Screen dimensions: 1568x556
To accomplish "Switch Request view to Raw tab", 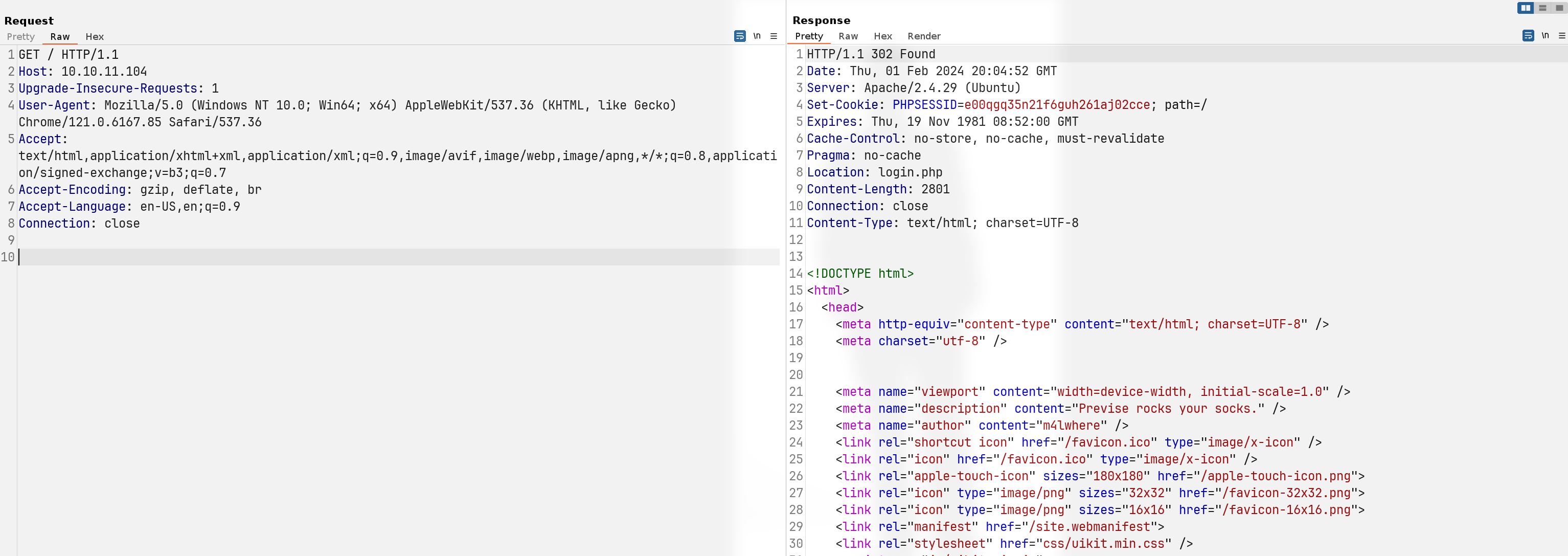I will [x=60, y=36].
